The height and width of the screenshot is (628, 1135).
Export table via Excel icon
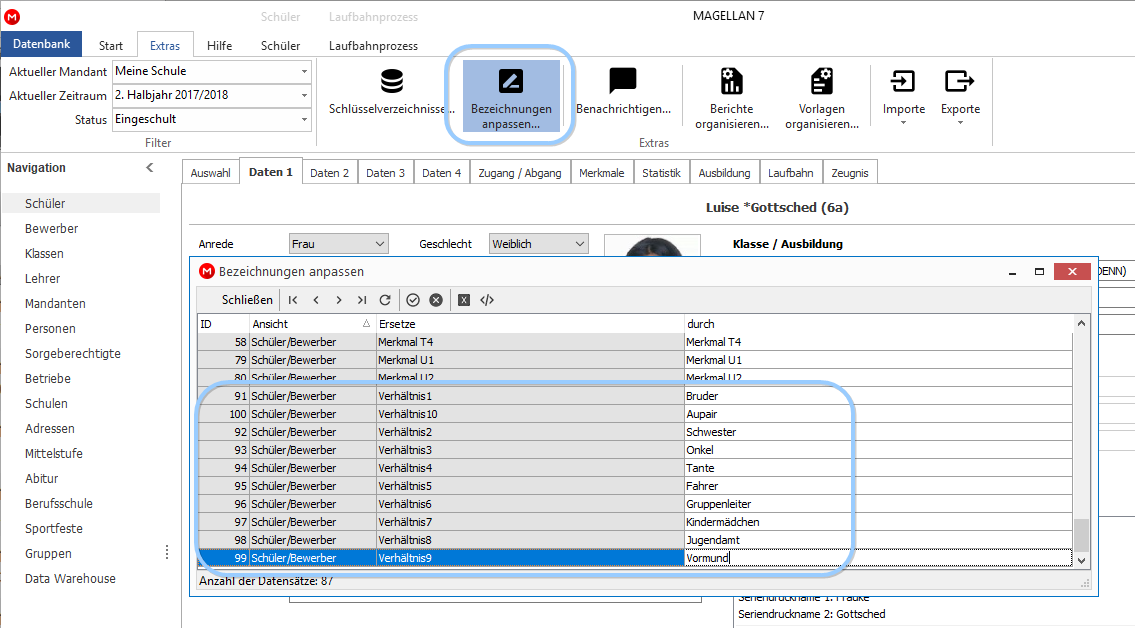click(464, 300)
